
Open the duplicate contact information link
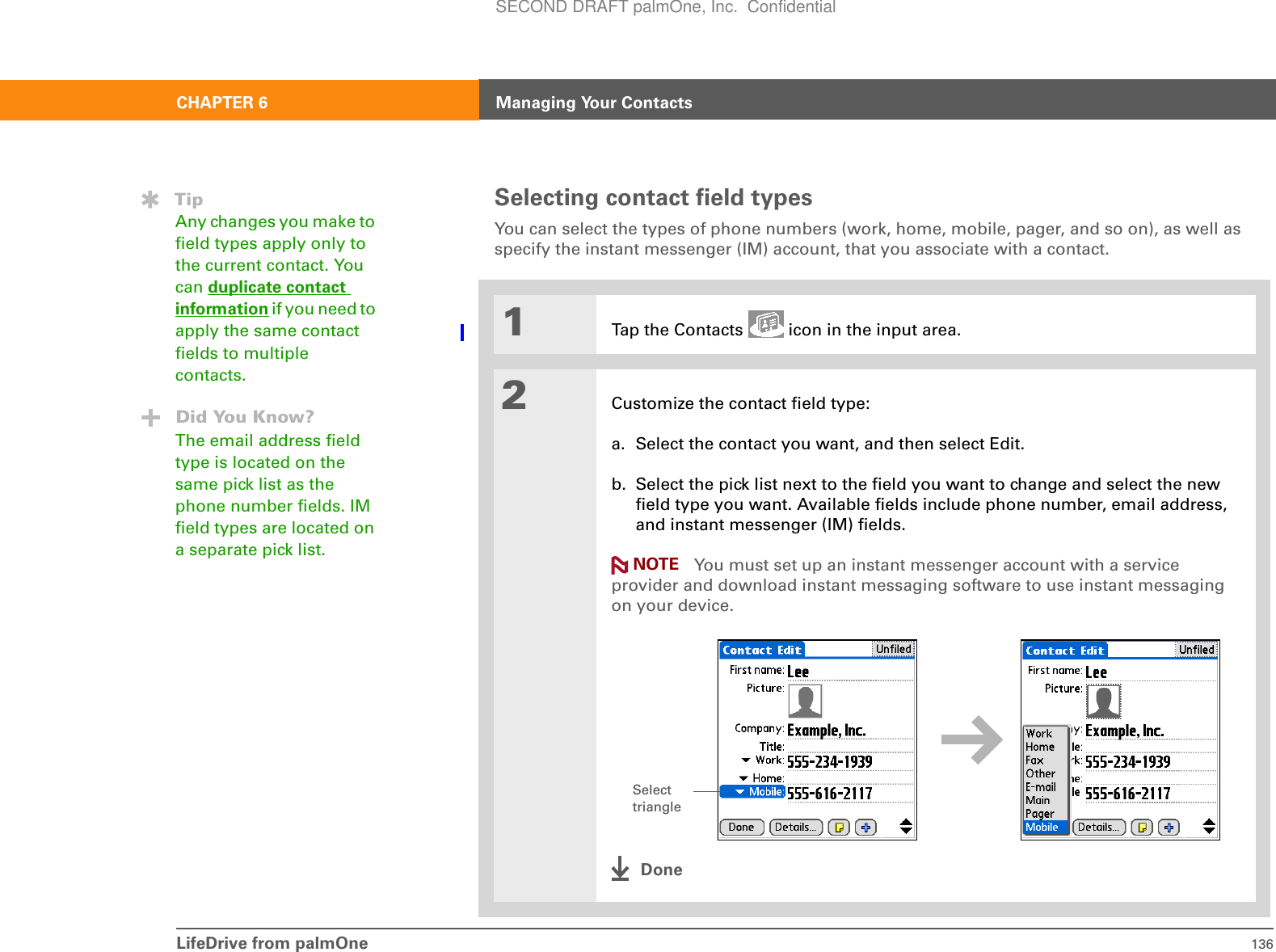(263, 297)
